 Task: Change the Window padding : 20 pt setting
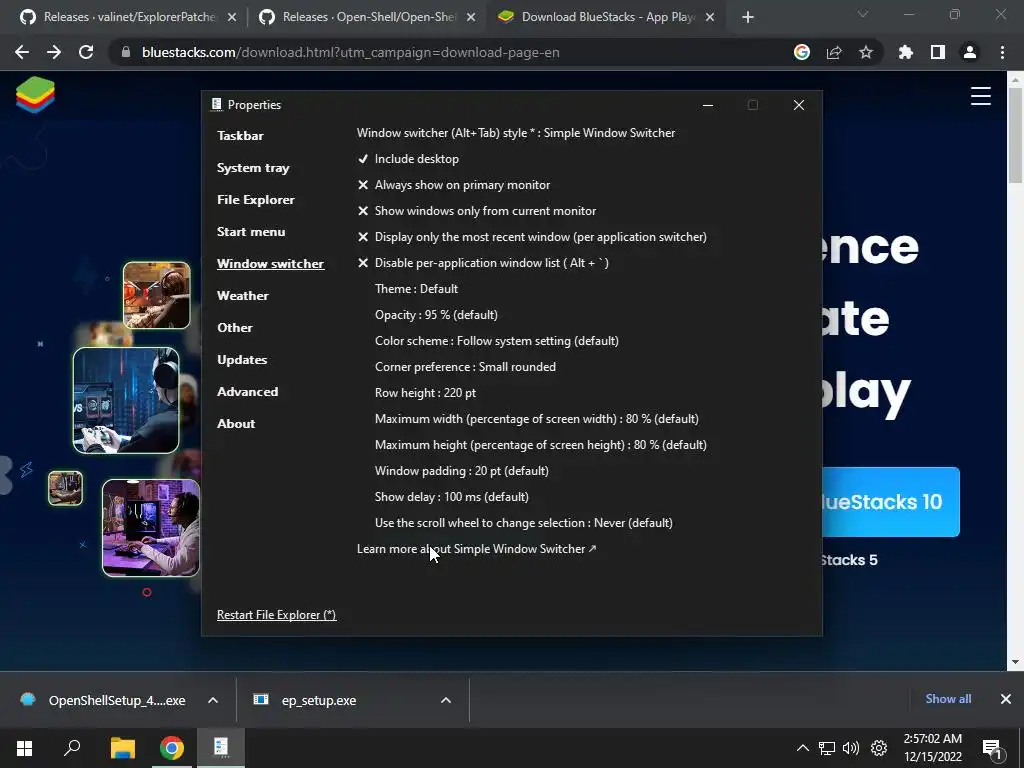coord(462,471)
